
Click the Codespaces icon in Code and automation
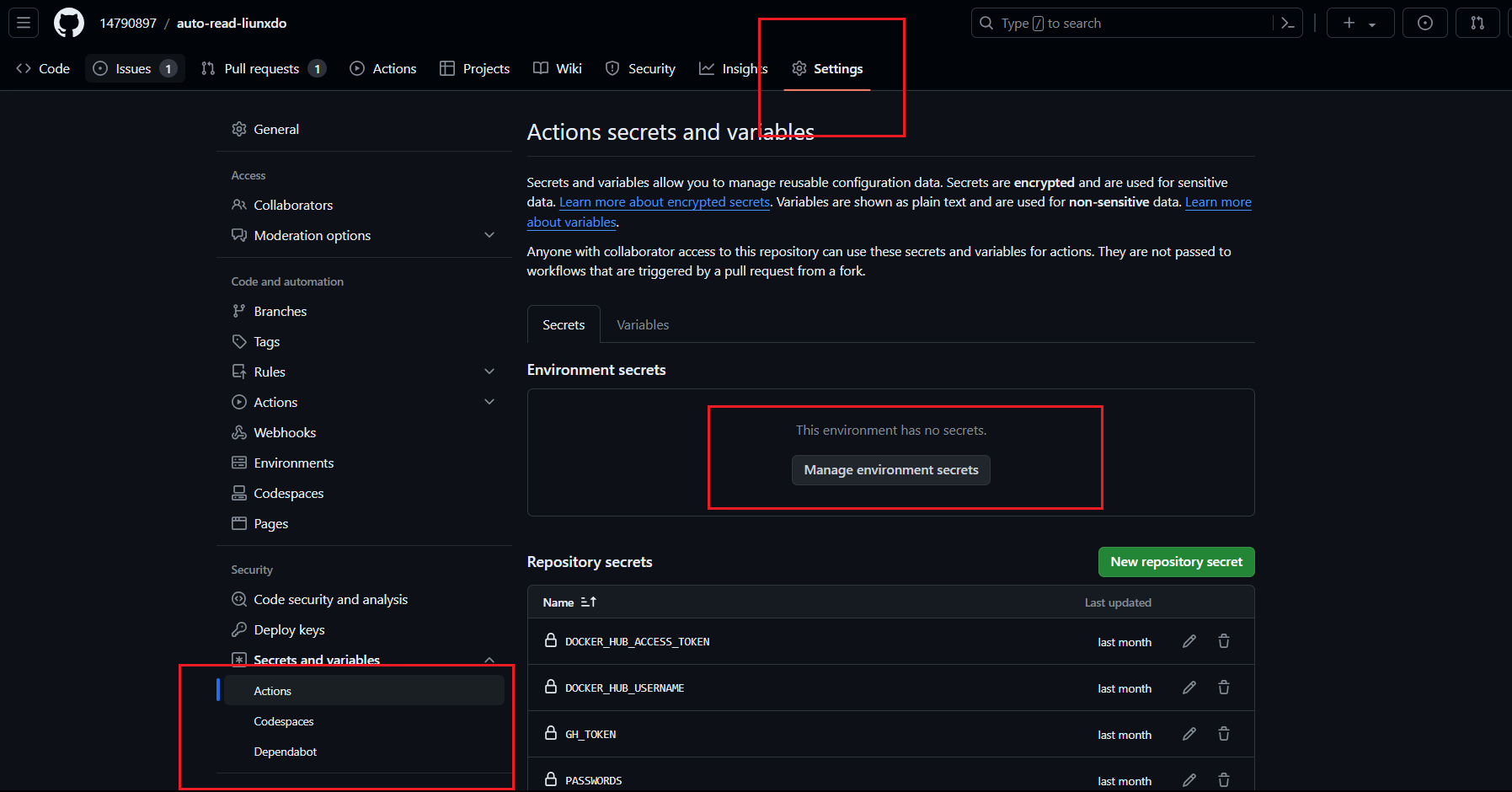(239, 493)
